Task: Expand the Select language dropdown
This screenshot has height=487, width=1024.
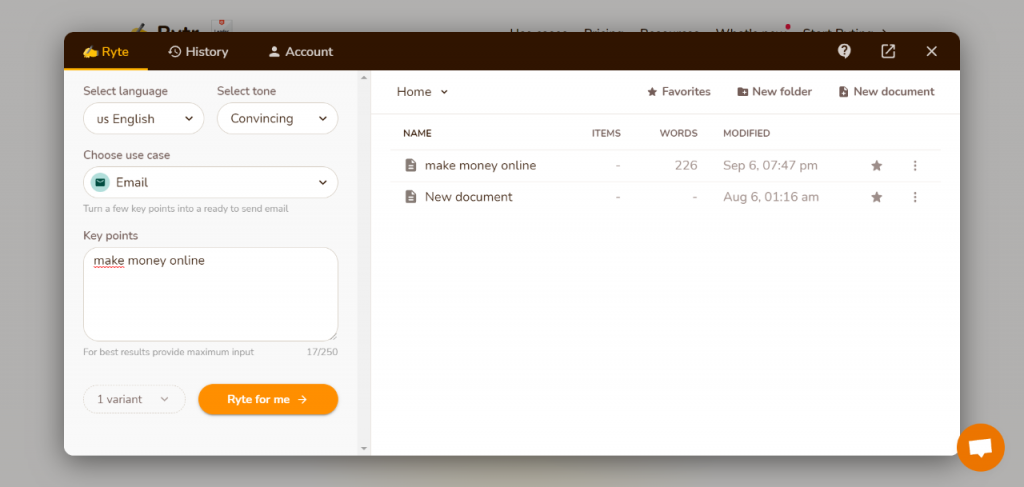Action: tap(143, 119)
